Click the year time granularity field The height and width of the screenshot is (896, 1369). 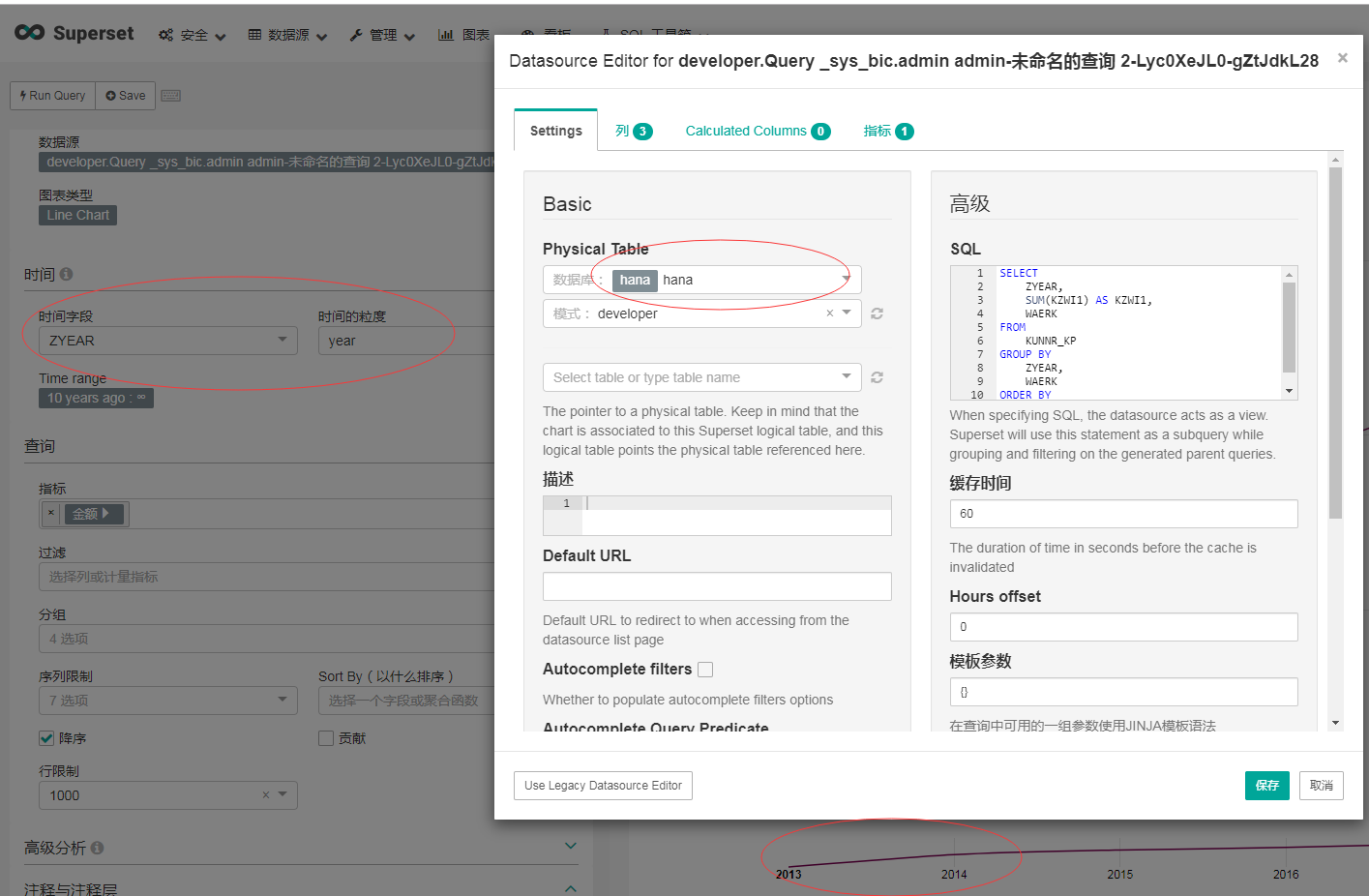(406, 341)
